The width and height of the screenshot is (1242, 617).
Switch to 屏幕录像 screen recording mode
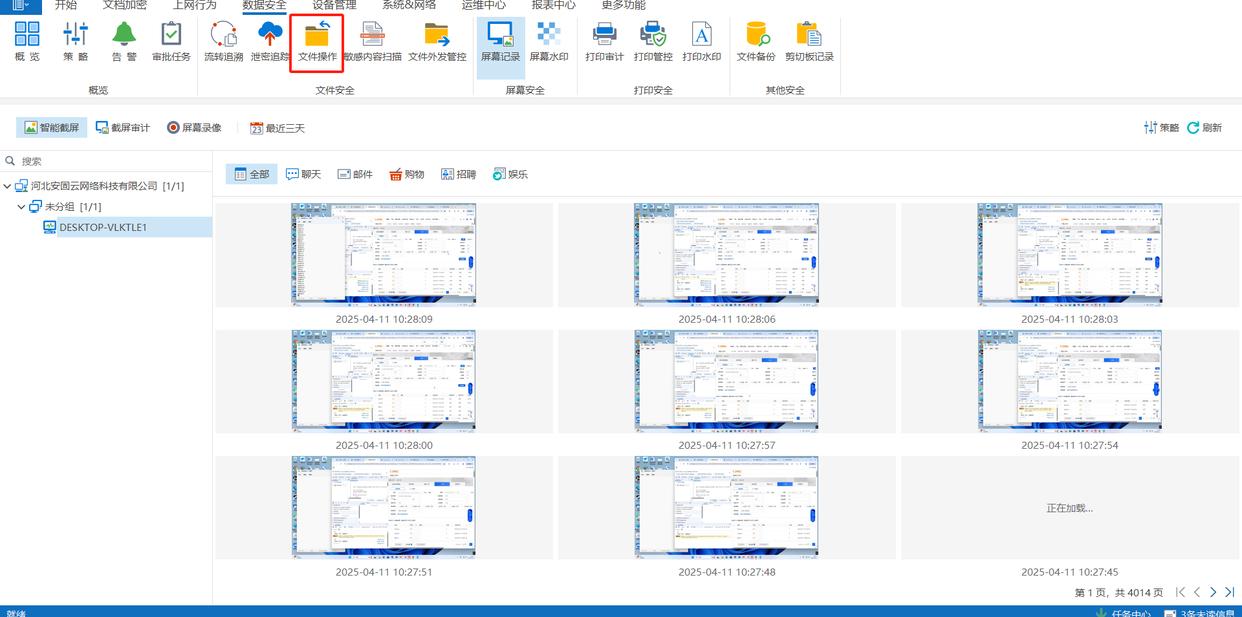pyautogui.click(x=194, y=128)
